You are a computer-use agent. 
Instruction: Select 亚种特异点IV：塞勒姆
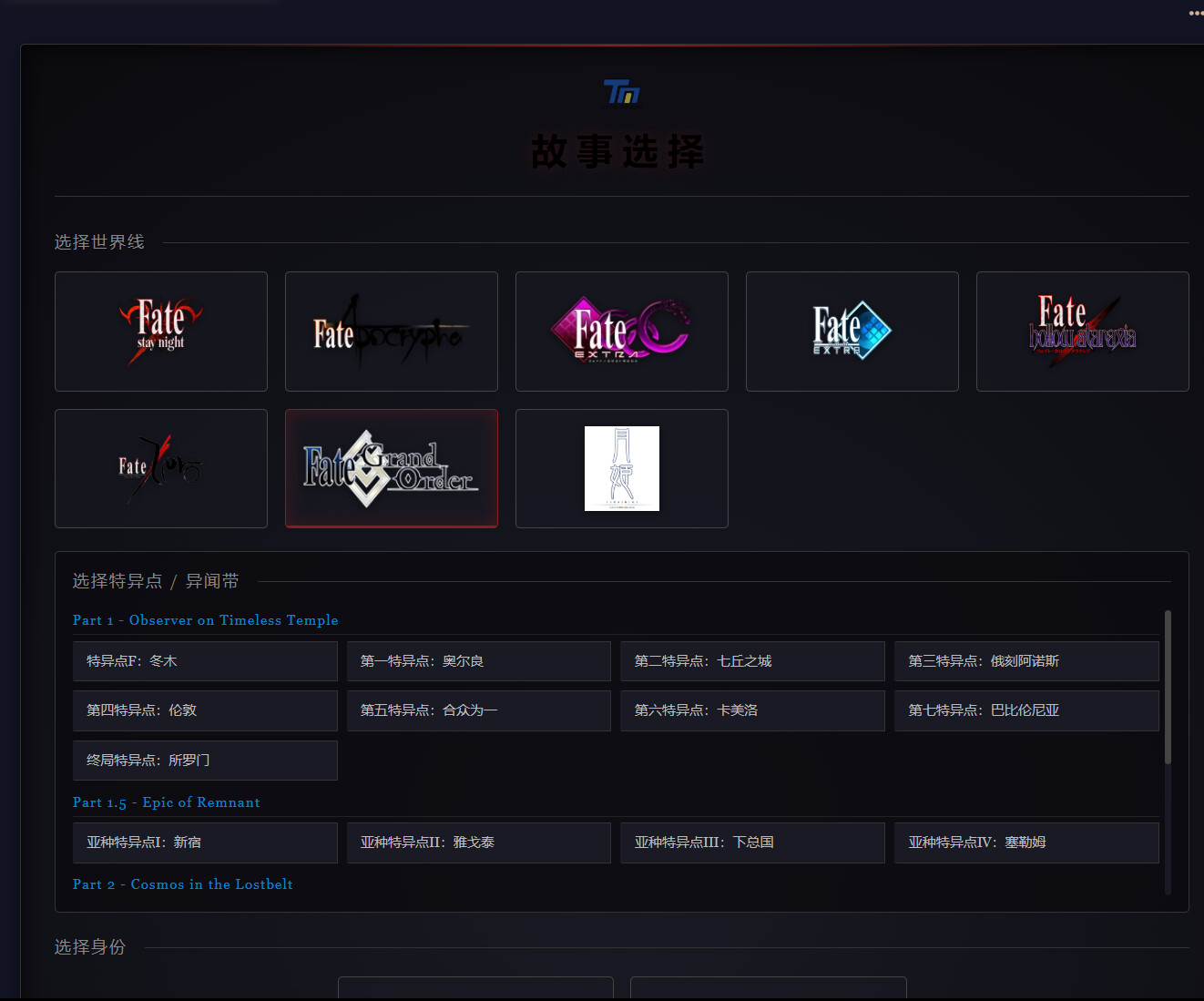coord(1027,843)
